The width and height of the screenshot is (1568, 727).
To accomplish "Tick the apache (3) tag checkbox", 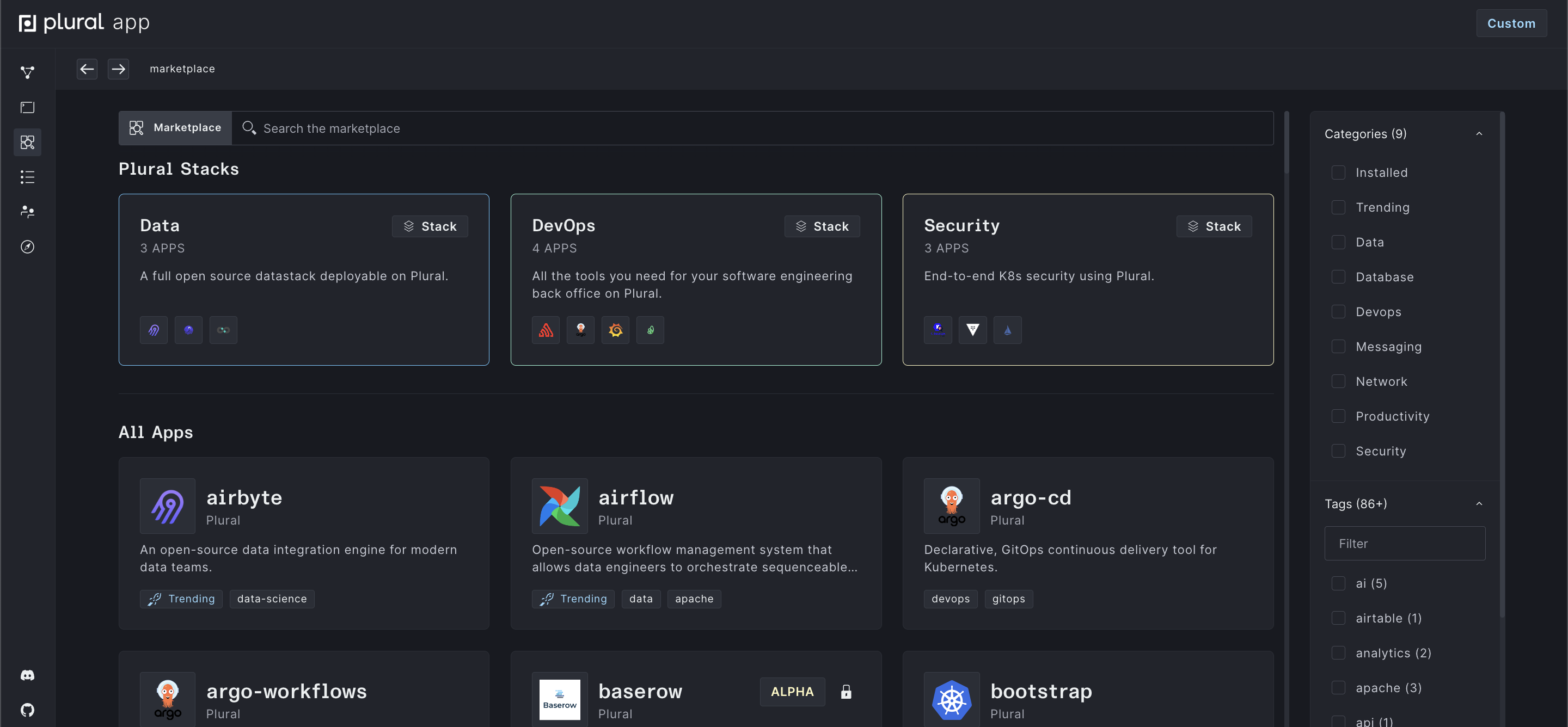I will click(x=1339, y=687).
